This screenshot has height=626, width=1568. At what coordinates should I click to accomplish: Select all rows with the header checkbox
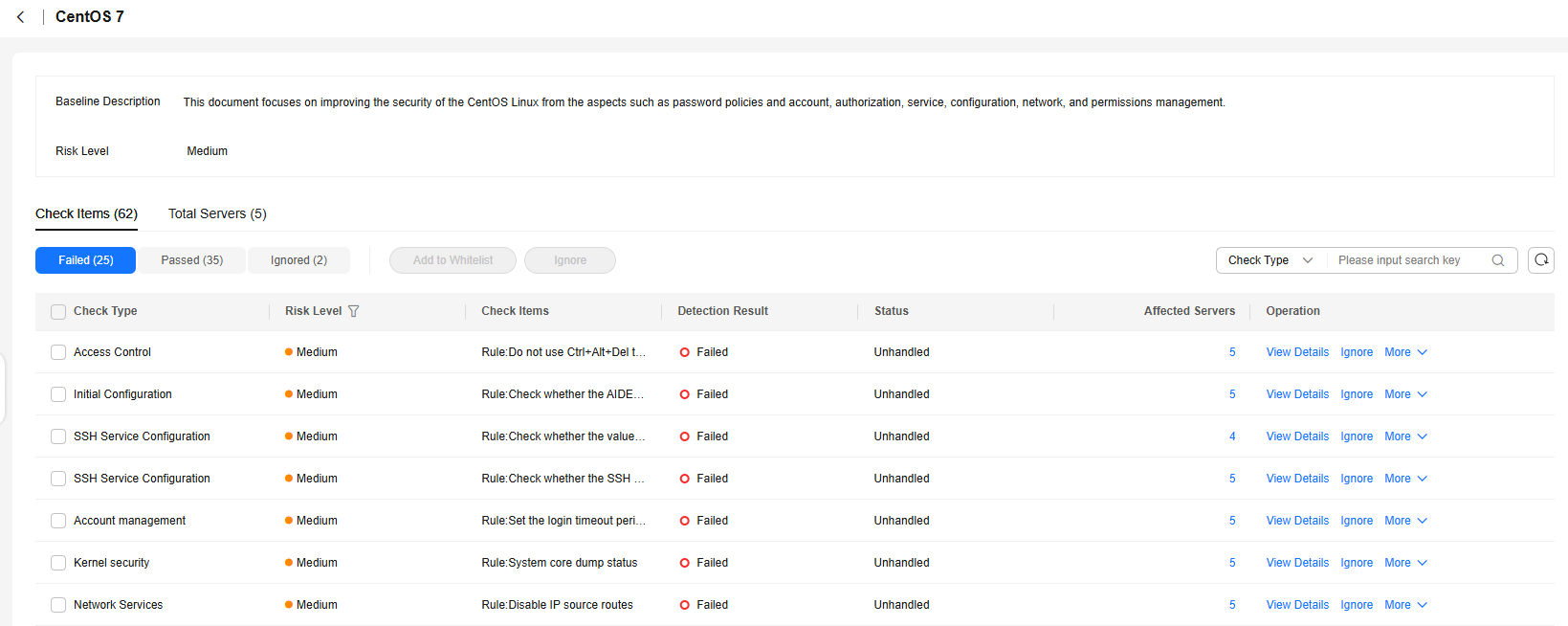tap(58, 312)
